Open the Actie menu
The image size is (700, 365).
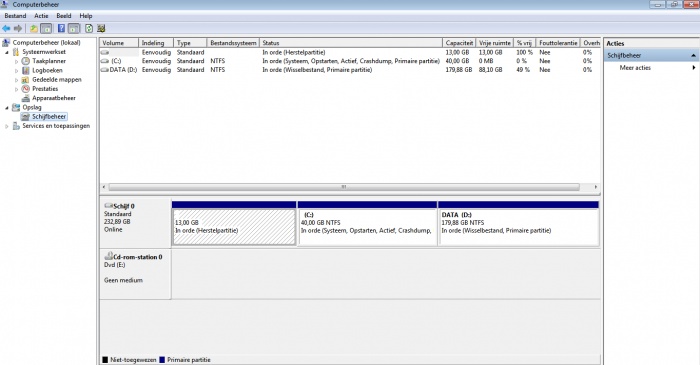[x=41, y=16]
